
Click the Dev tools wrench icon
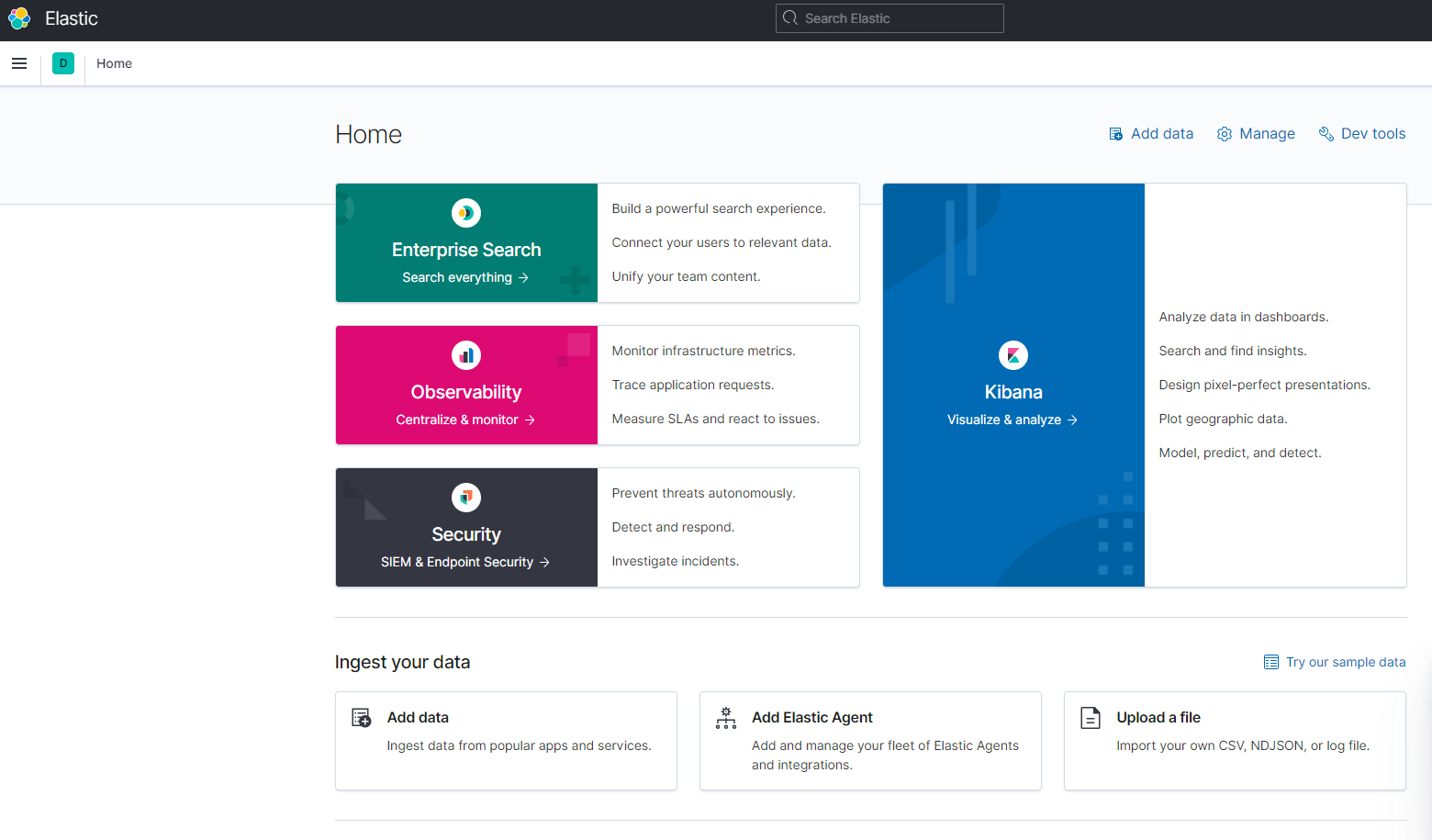tap(1326, 134)
